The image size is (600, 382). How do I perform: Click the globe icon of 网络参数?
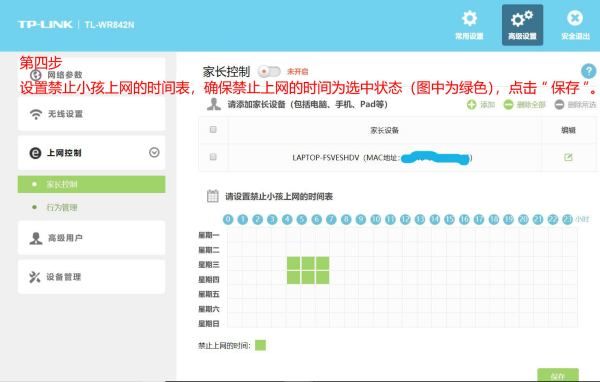pyautogui.click(x=36, y=75)
